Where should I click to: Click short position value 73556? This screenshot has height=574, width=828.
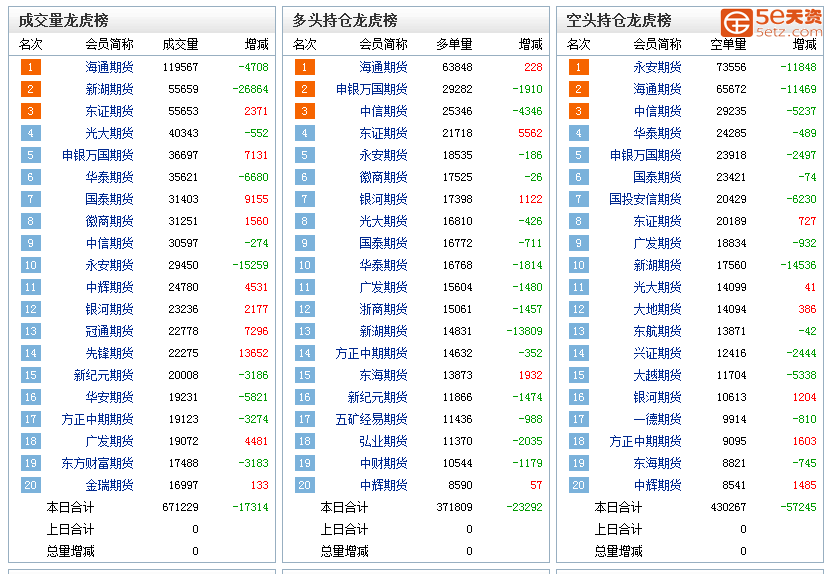(731, 67)
